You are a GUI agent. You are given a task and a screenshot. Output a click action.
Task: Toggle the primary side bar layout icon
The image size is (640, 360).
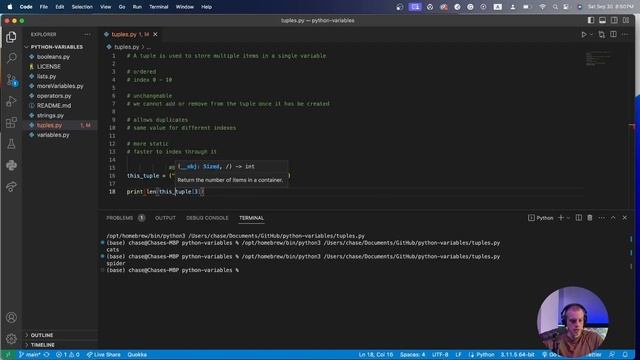591,20
